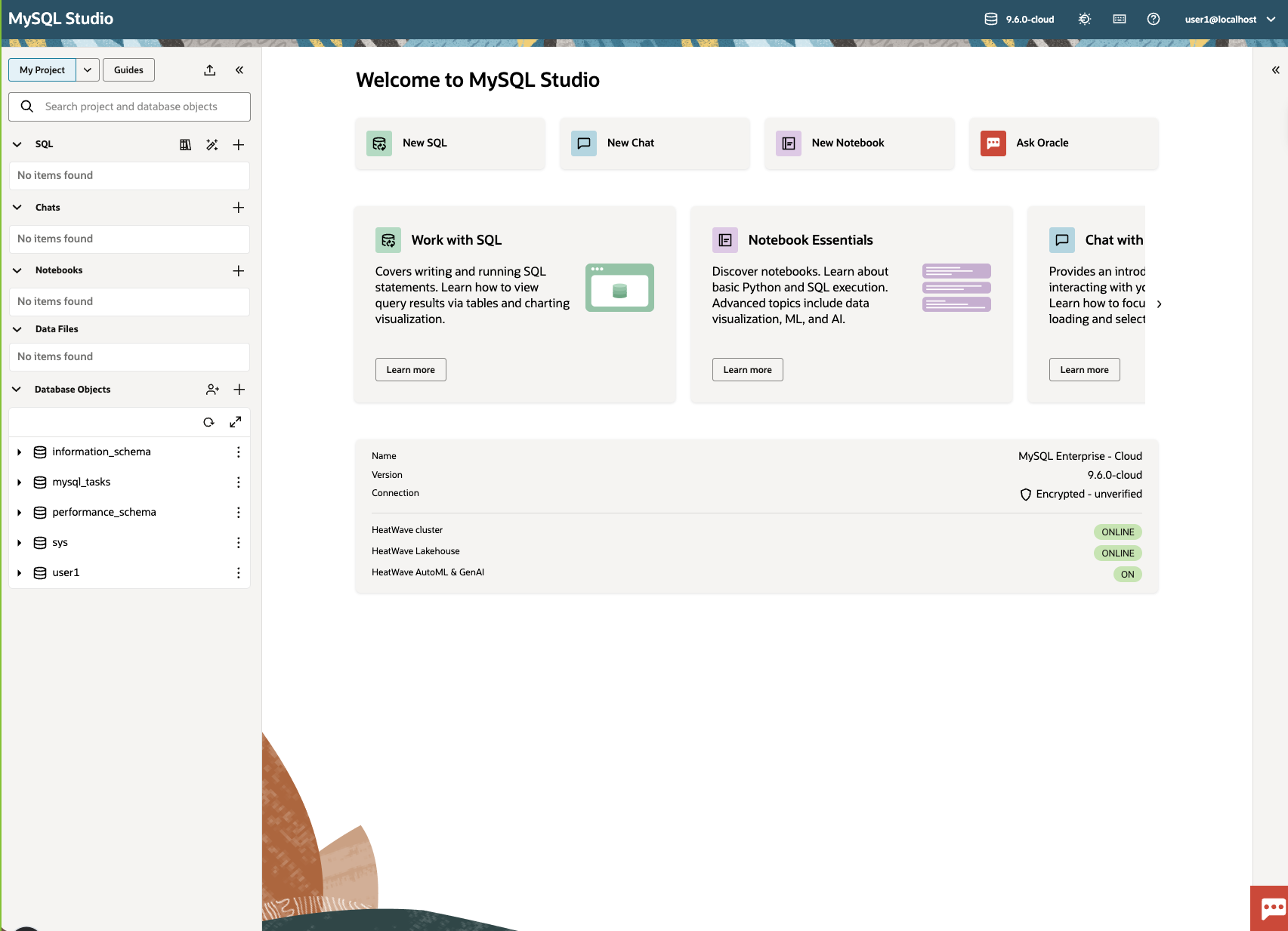
Task: Expand the information_schema tree node
Action: [x=20, y=452]
